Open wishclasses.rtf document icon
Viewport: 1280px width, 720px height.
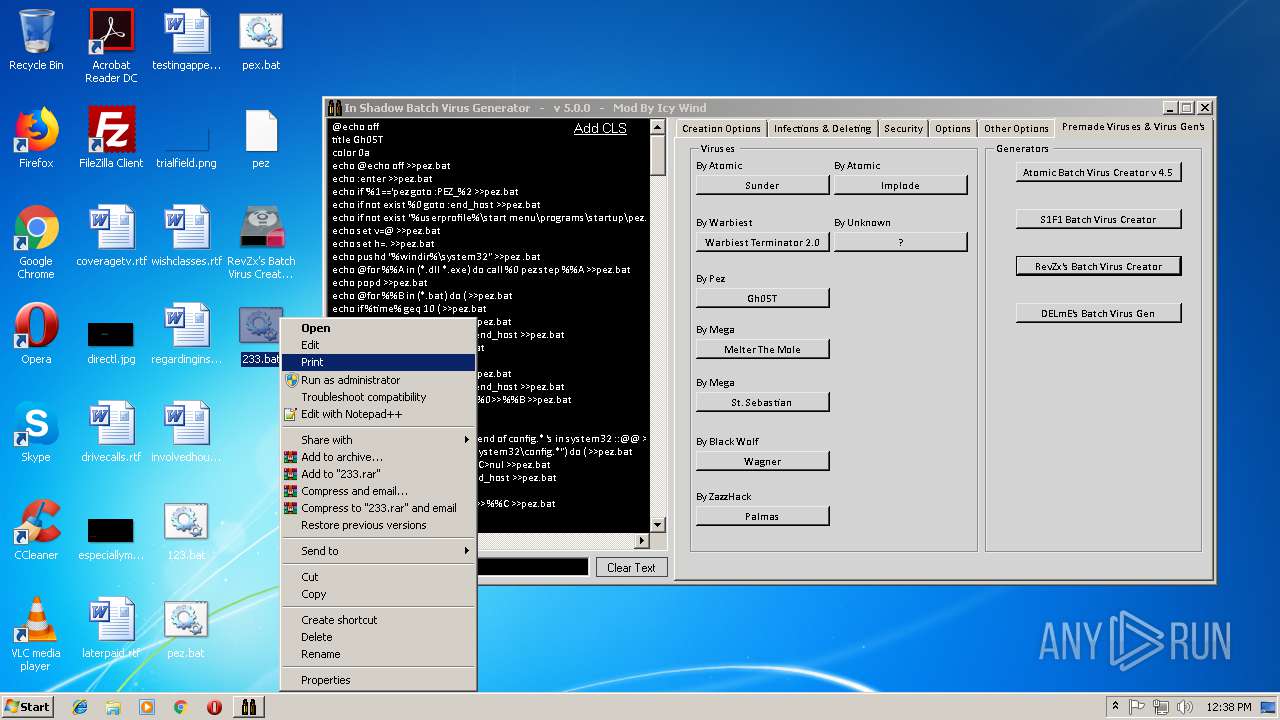tap(186, 236)
